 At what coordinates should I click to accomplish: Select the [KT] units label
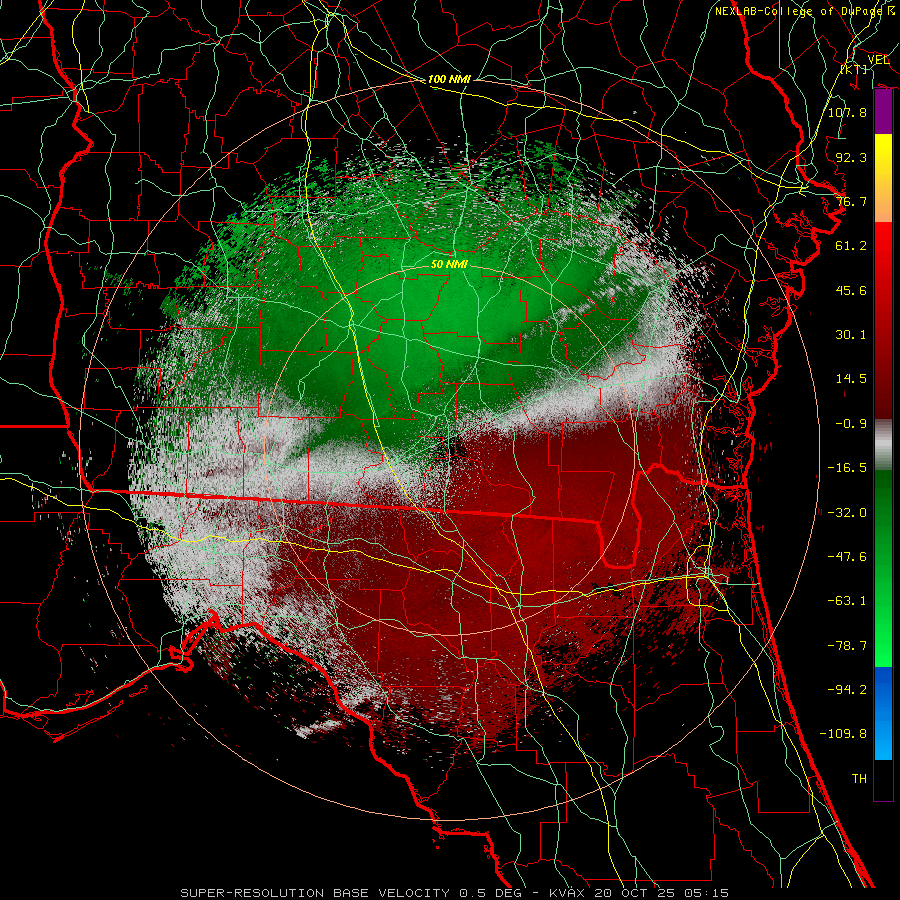pyautogui.click(x=854, y=69)
